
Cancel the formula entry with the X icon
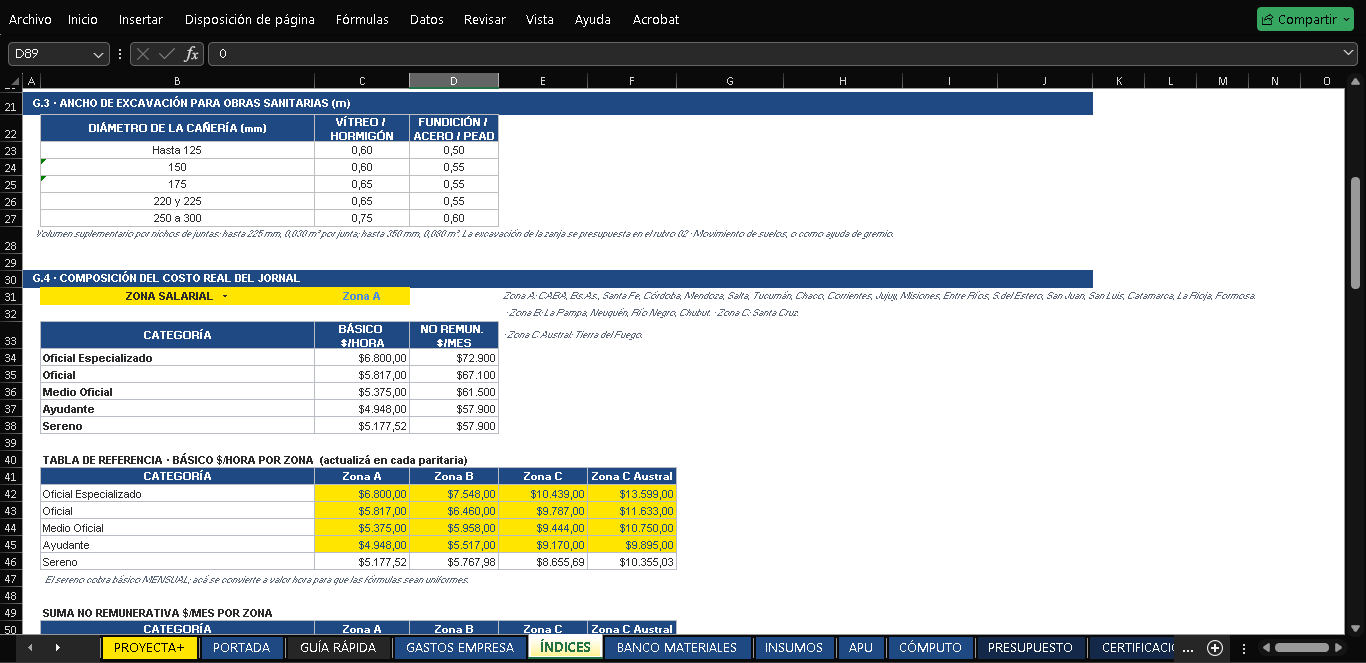pos(144,54)
